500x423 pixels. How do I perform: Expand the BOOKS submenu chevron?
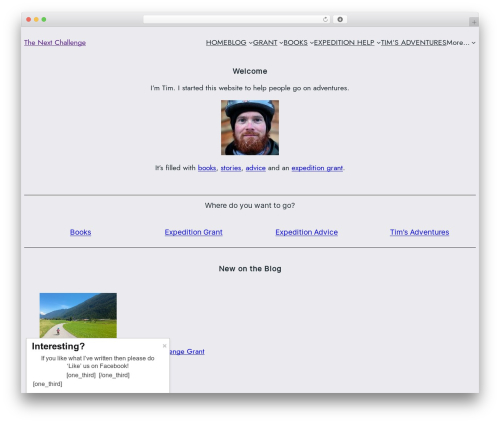(x=312, y=43)
